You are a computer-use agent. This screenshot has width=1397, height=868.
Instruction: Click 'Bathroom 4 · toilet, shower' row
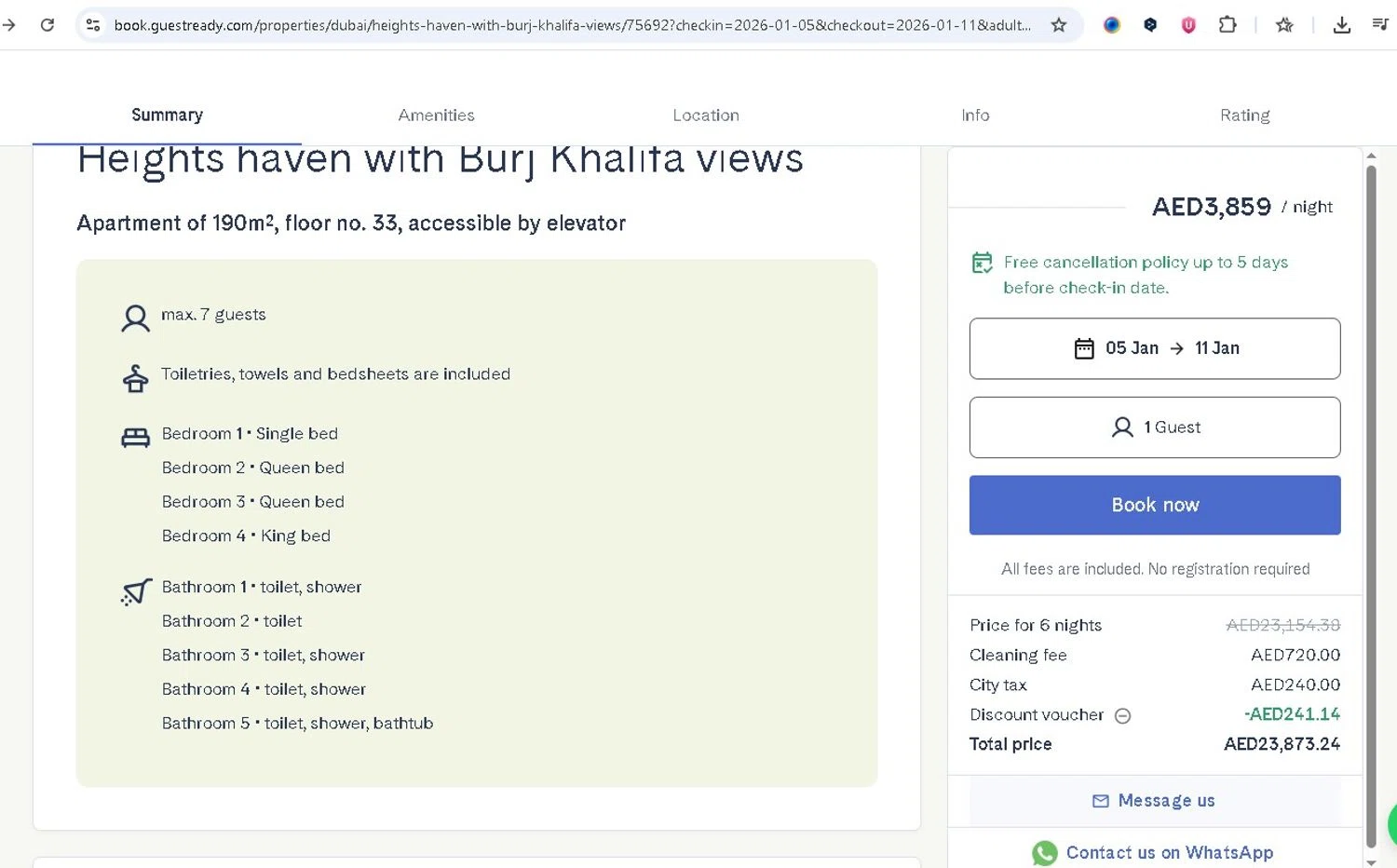point(264,689)
